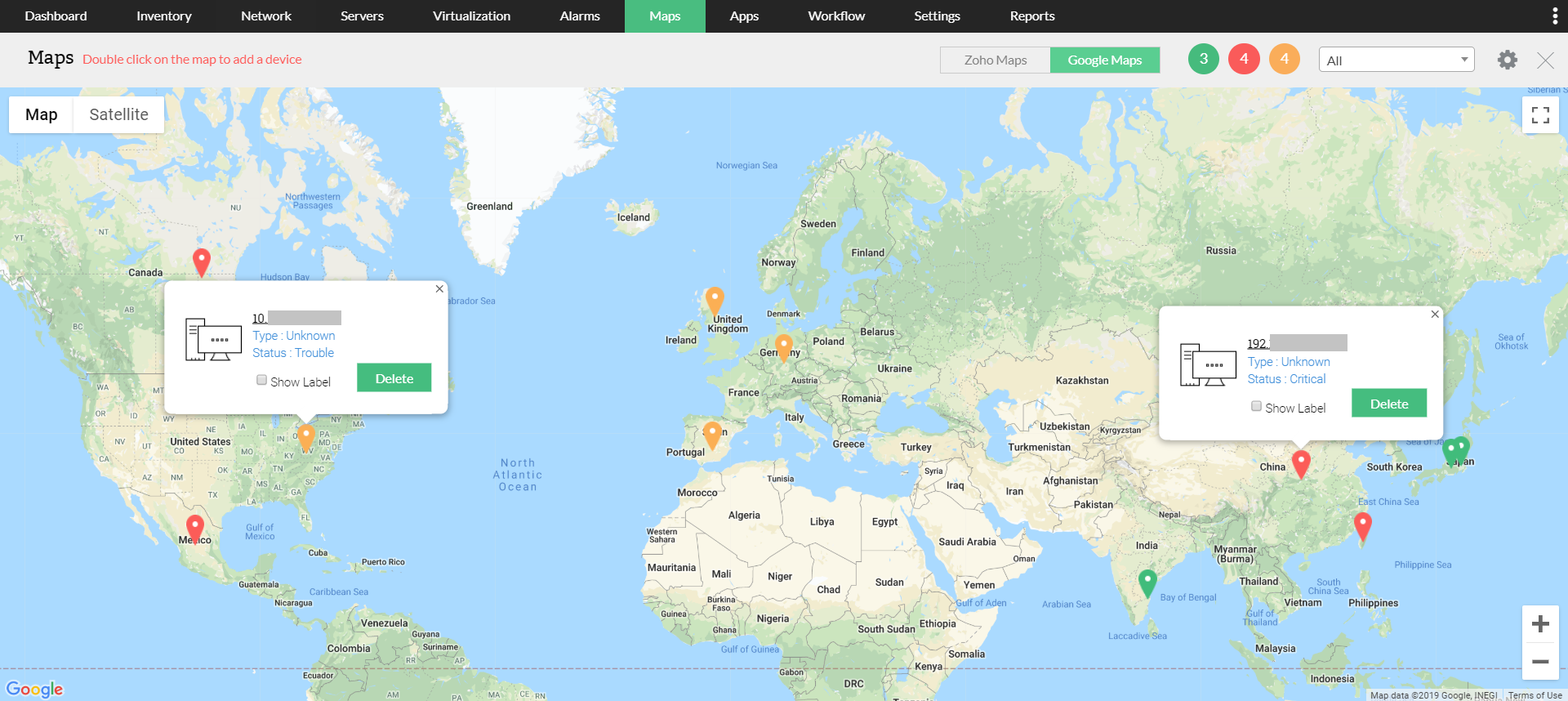Delete the Critical status device

1389,404
